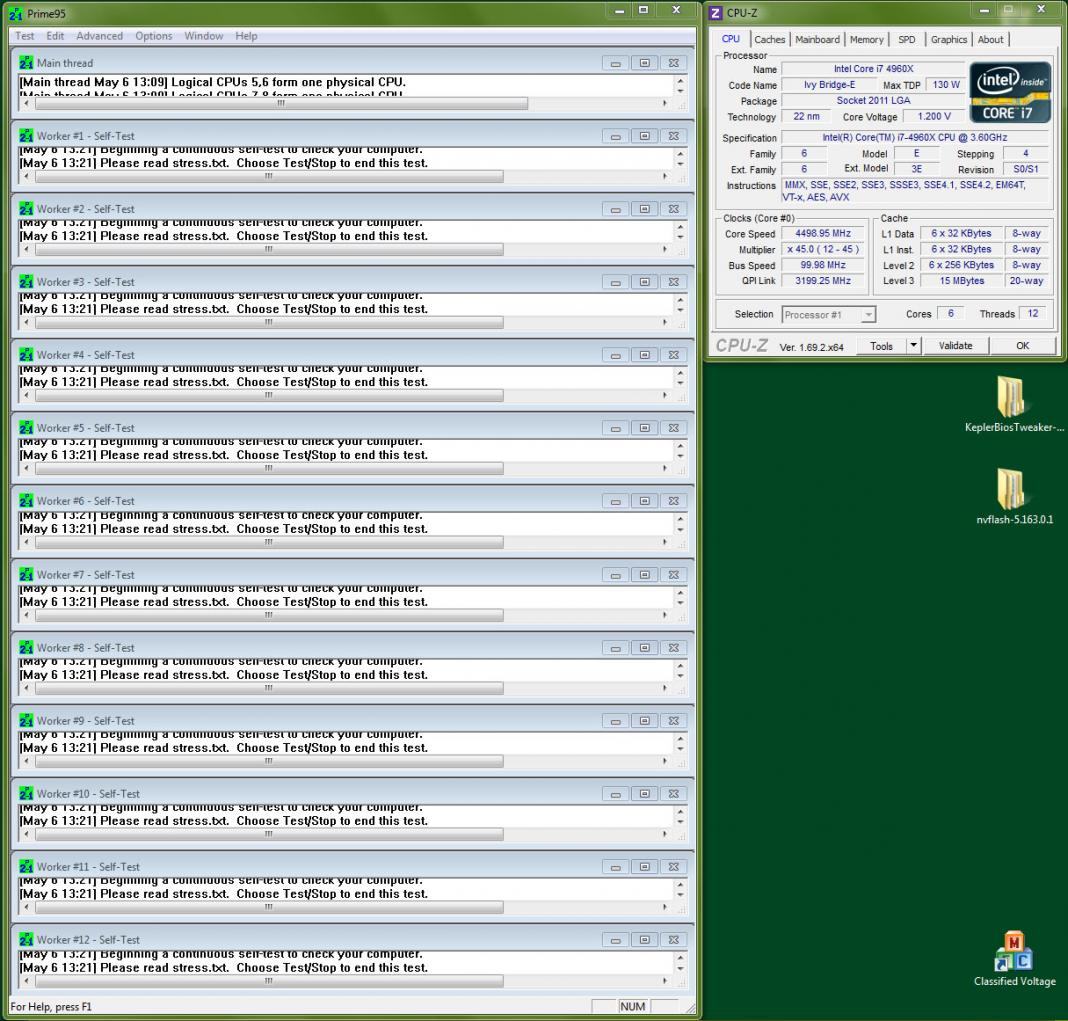Click the Worker #11 window icon

26,866
